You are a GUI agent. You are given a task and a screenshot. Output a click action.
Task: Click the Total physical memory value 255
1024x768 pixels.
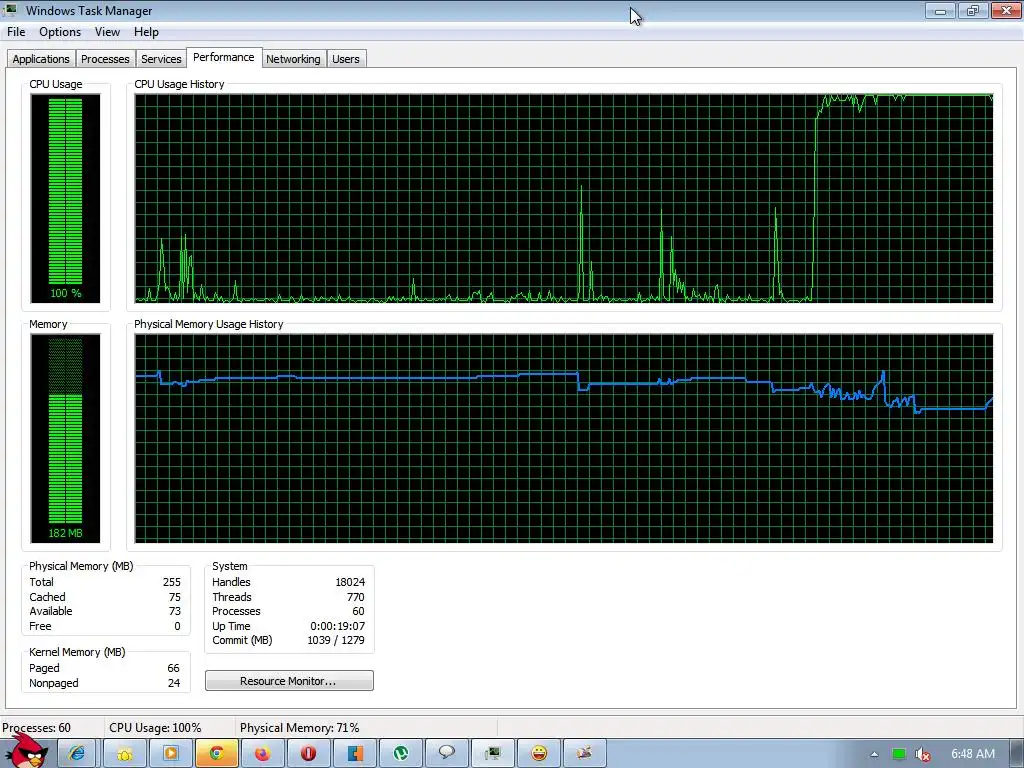click(172, 582)
